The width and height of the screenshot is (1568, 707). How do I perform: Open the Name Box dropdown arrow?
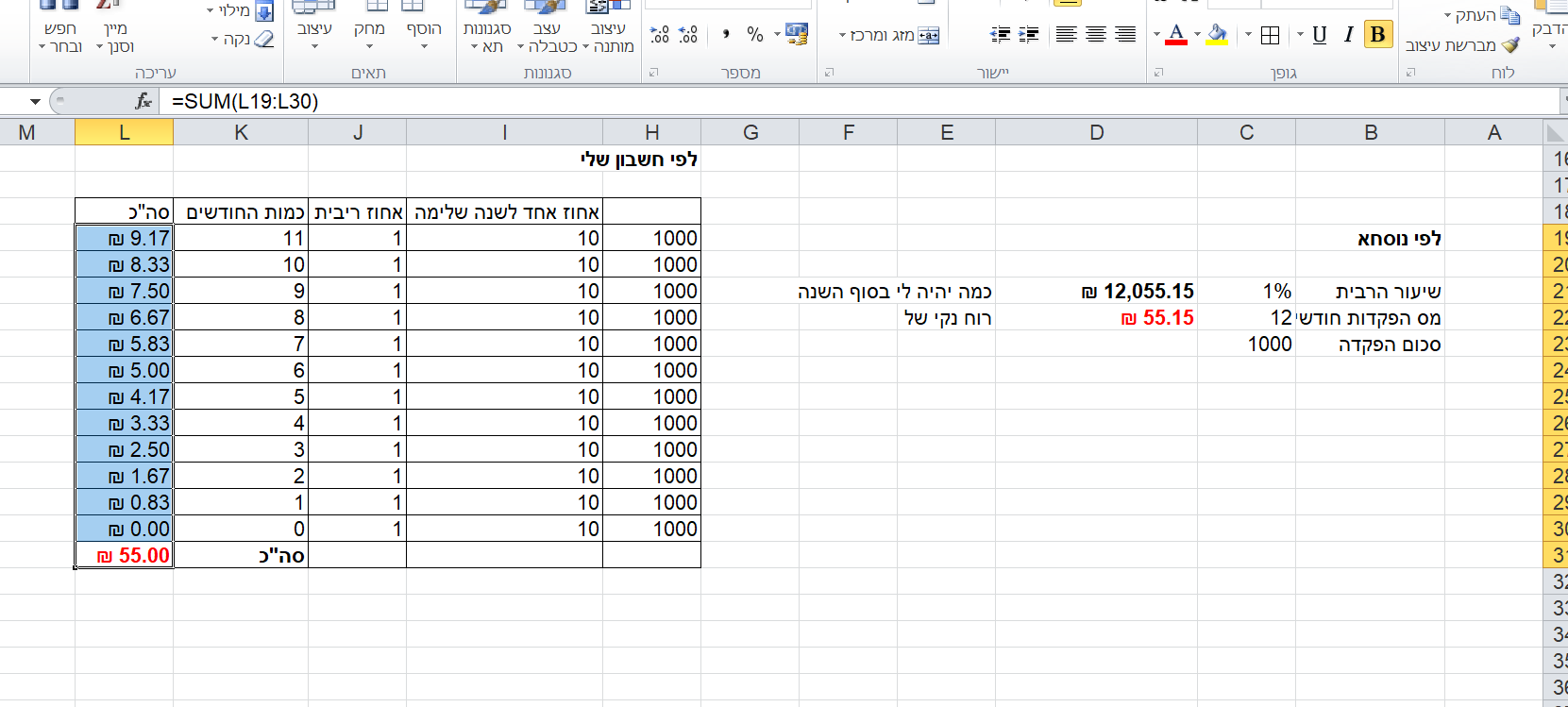[35, 101]
